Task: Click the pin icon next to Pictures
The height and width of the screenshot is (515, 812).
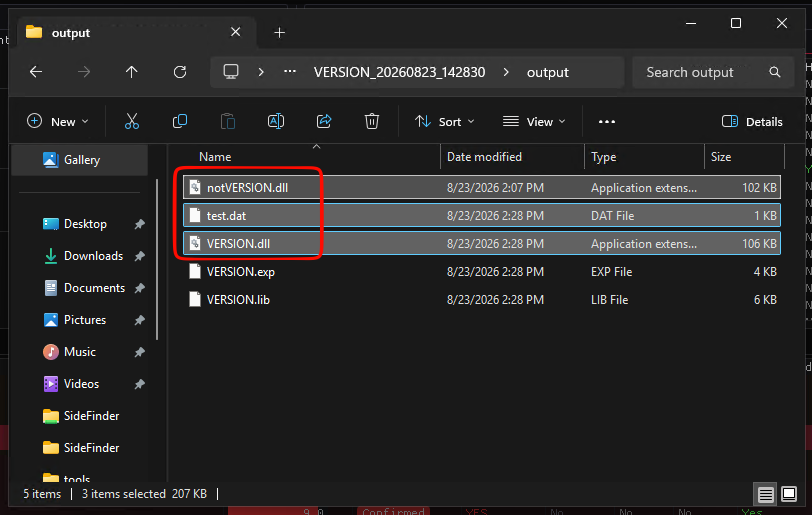Action: [139, 321]
